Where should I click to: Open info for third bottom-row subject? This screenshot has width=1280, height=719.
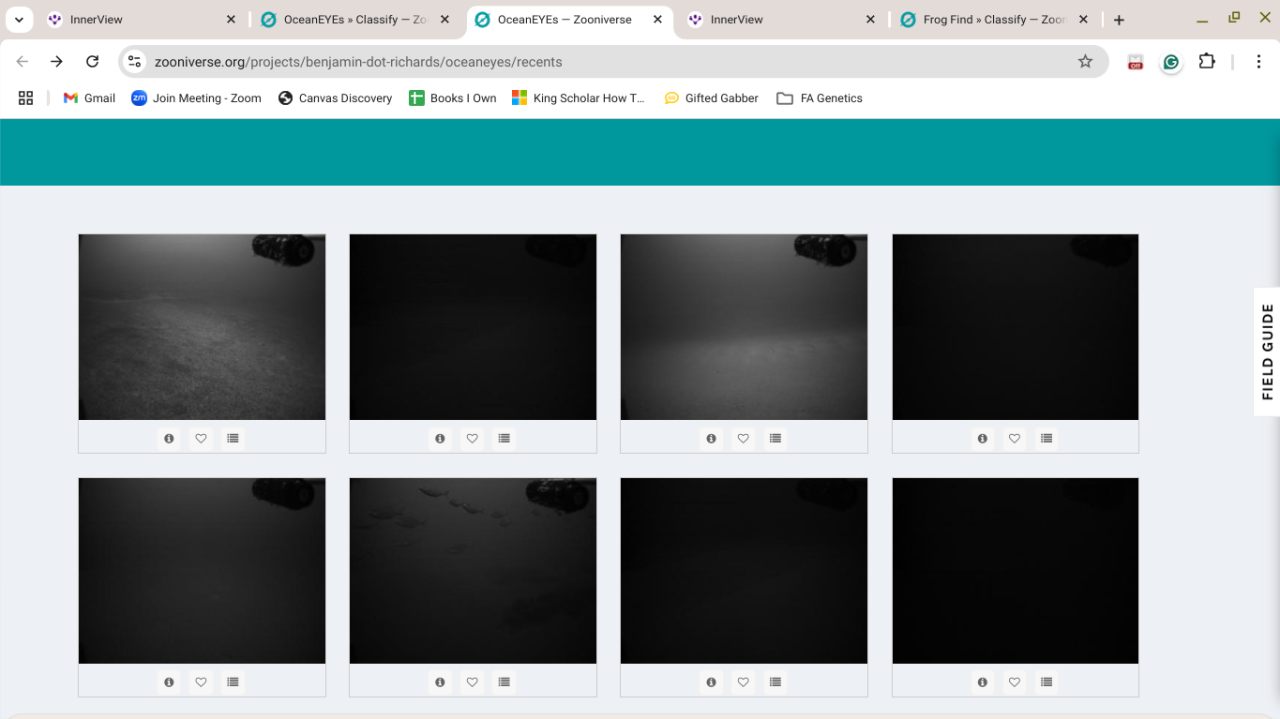click(x=711, y=682)
